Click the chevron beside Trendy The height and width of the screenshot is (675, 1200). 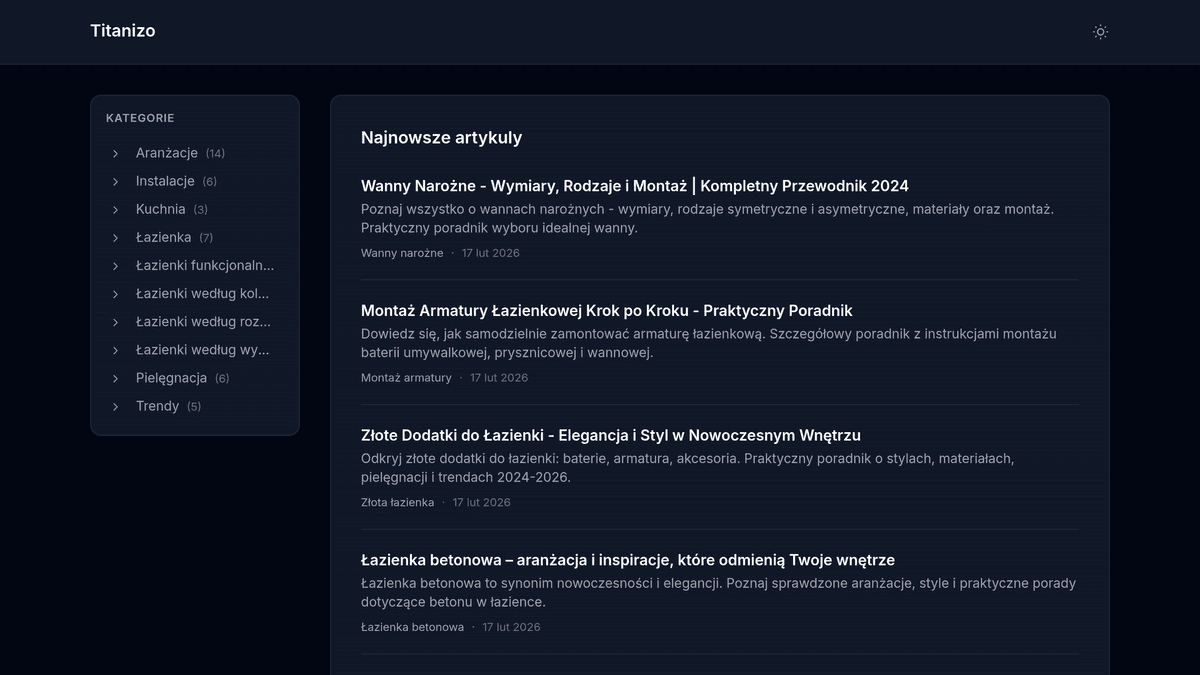click(115, 406)
